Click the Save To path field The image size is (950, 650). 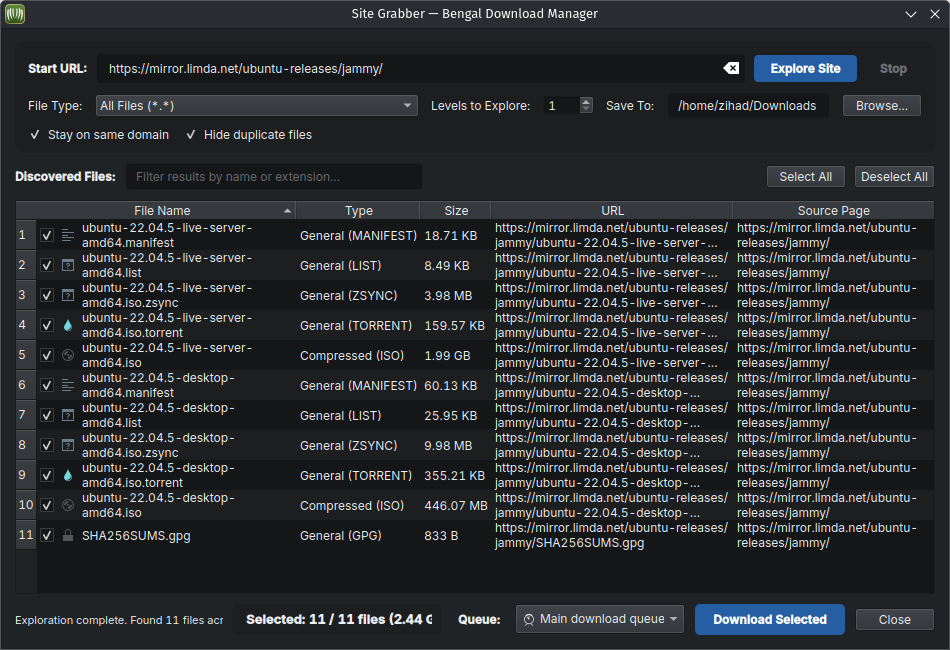coord(748,105)
